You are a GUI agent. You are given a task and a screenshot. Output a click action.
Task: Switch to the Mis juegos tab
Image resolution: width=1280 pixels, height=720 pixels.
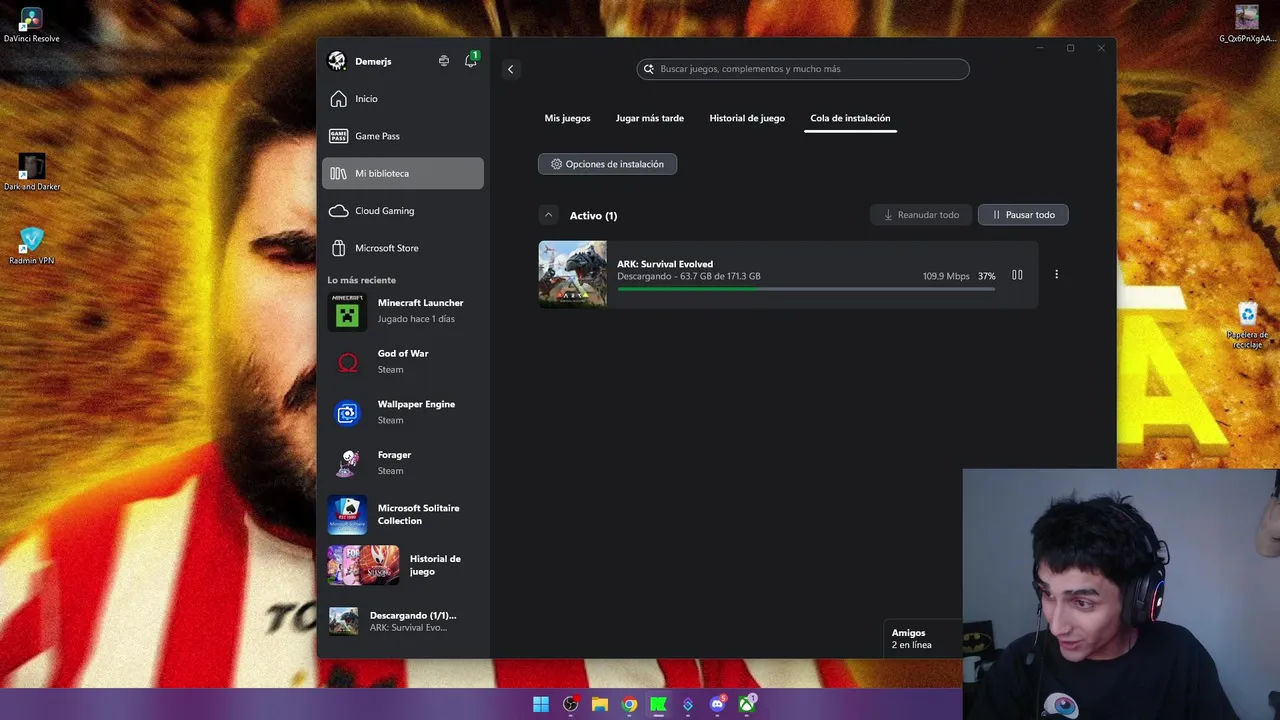(567, 118)
